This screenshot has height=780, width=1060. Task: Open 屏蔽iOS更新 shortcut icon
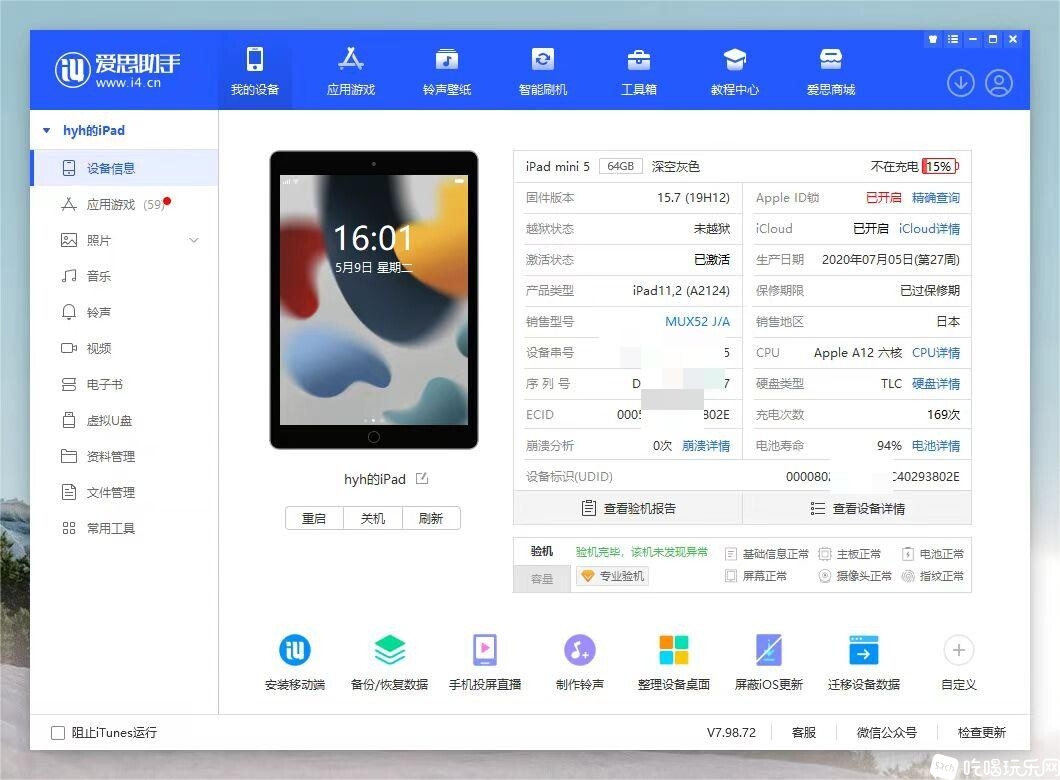[x=769, y=650]
